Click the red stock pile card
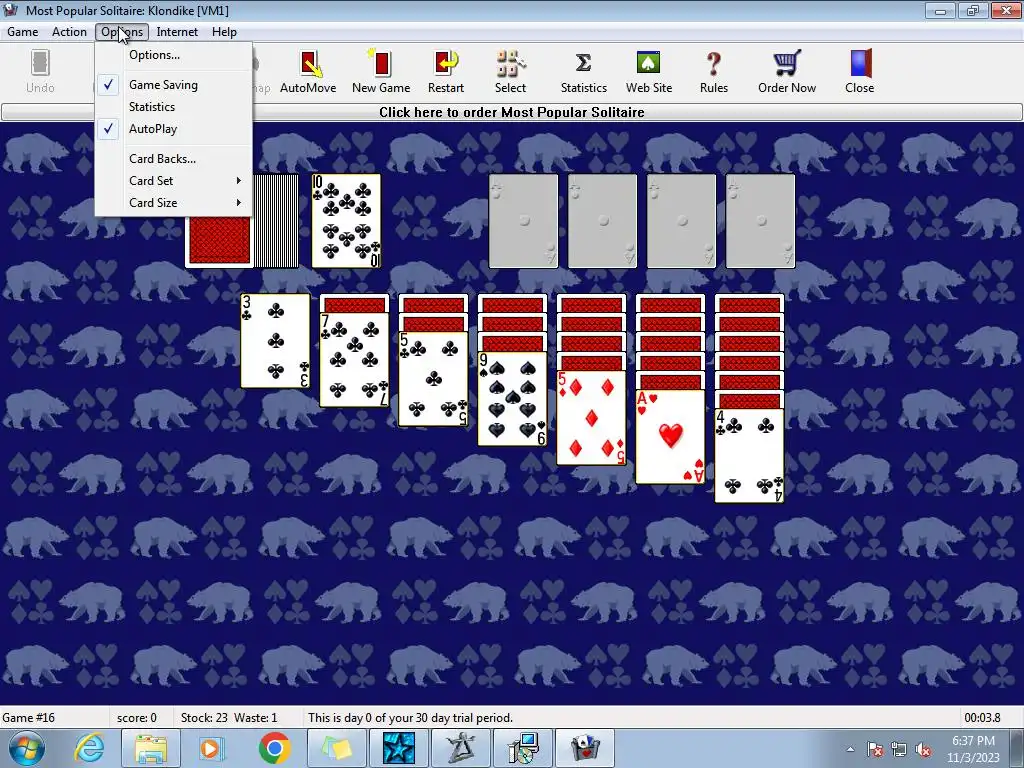The width and height of the screenshot is (1024, 768). tap(219, 240)
